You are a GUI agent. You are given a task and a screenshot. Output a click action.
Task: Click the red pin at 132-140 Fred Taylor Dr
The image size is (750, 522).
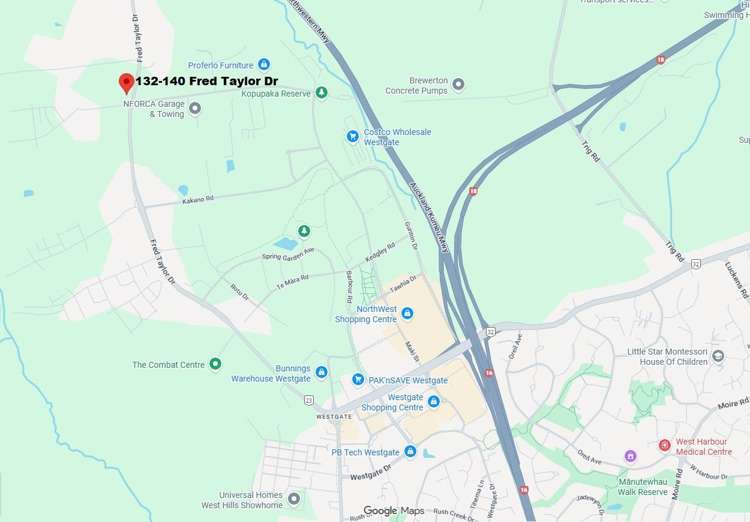pos(126,84)
